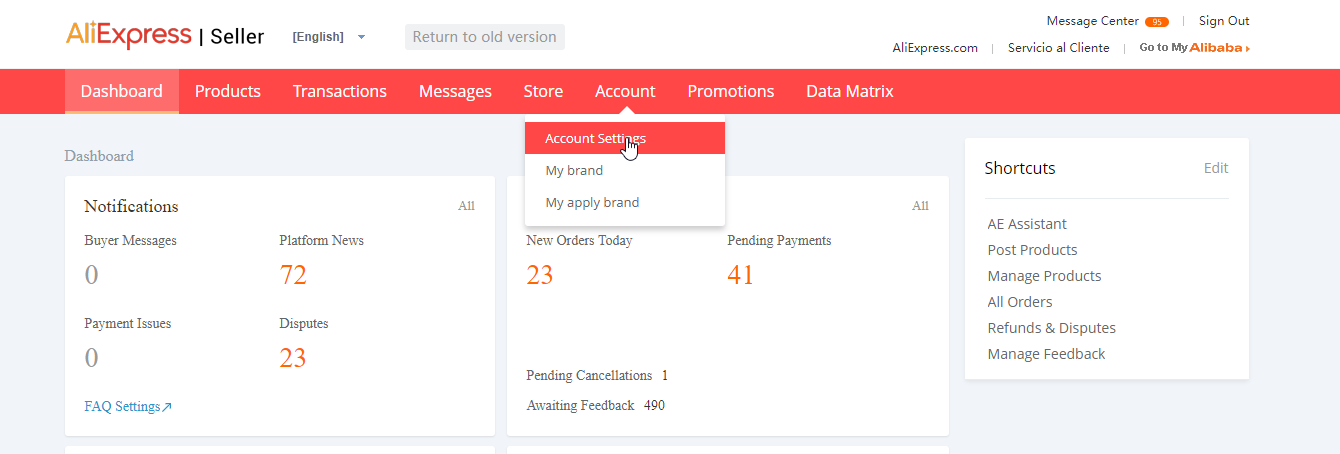The height and width of the screenshot is (454, 1340).
Task: Click Pending Payments count 41
Action: tap(740, 275)
